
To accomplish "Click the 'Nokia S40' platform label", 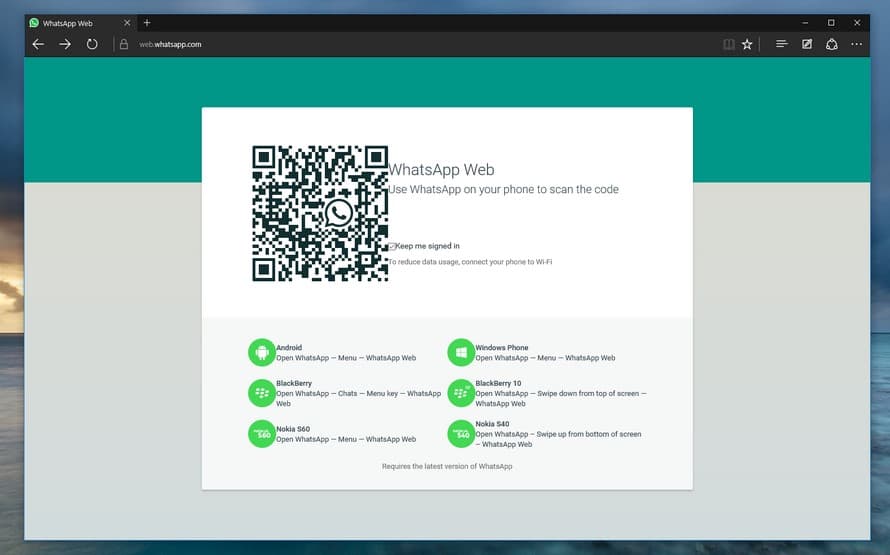I will pyautogui.click(x=492, y=424).
